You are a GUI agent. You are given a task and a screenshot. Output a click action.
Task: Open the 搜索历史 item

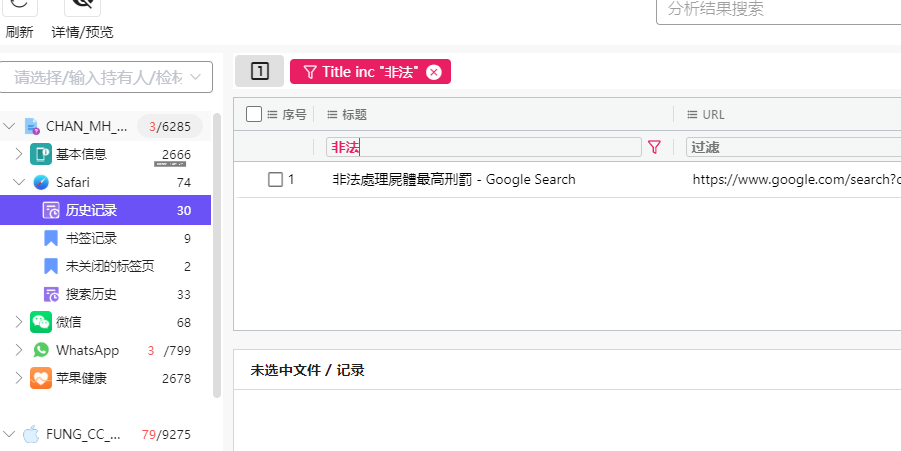91,295
